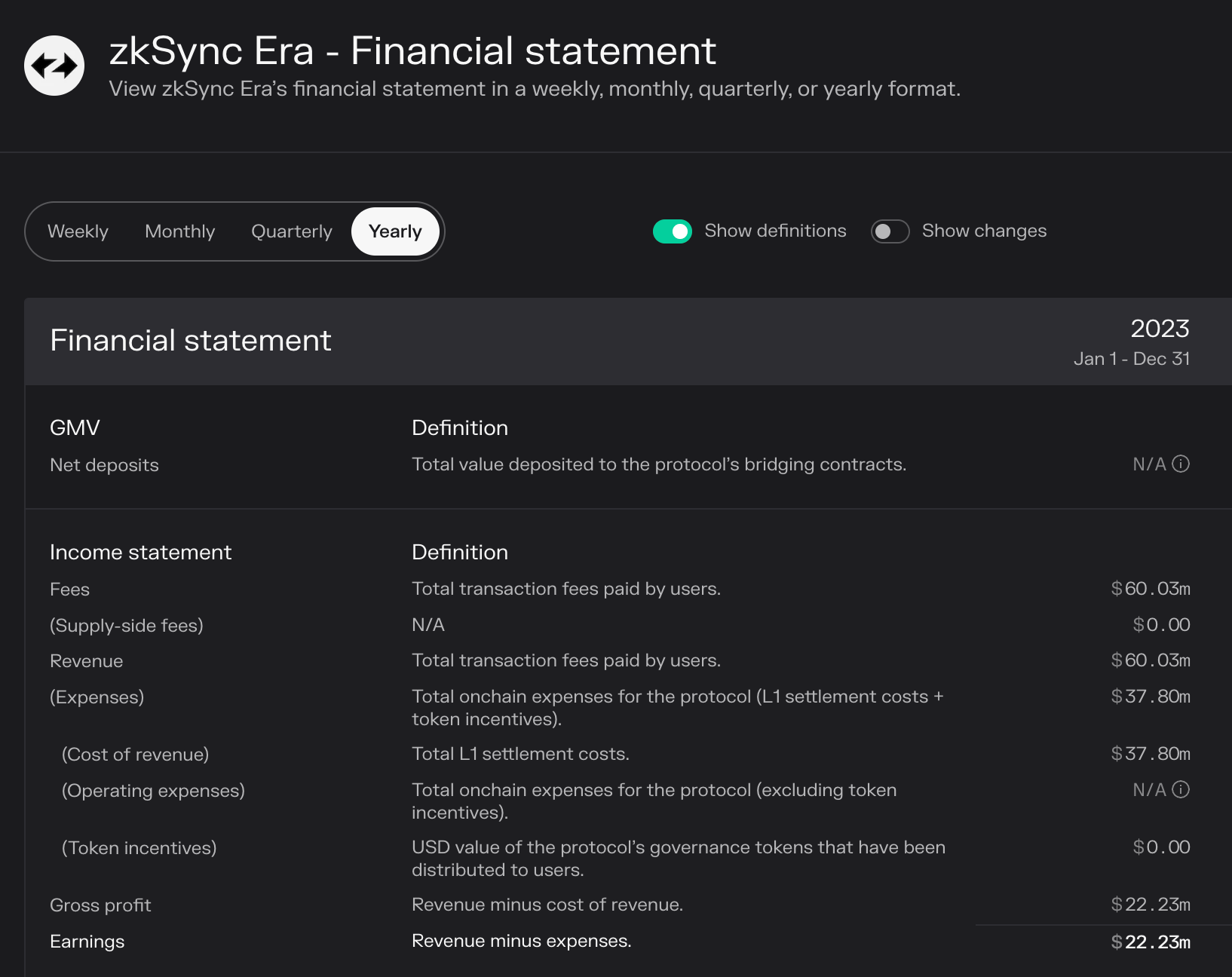Click the Jan 1 - Dec 31 date range
This screenshot has height=977, width=1232.
(1132, 359)
